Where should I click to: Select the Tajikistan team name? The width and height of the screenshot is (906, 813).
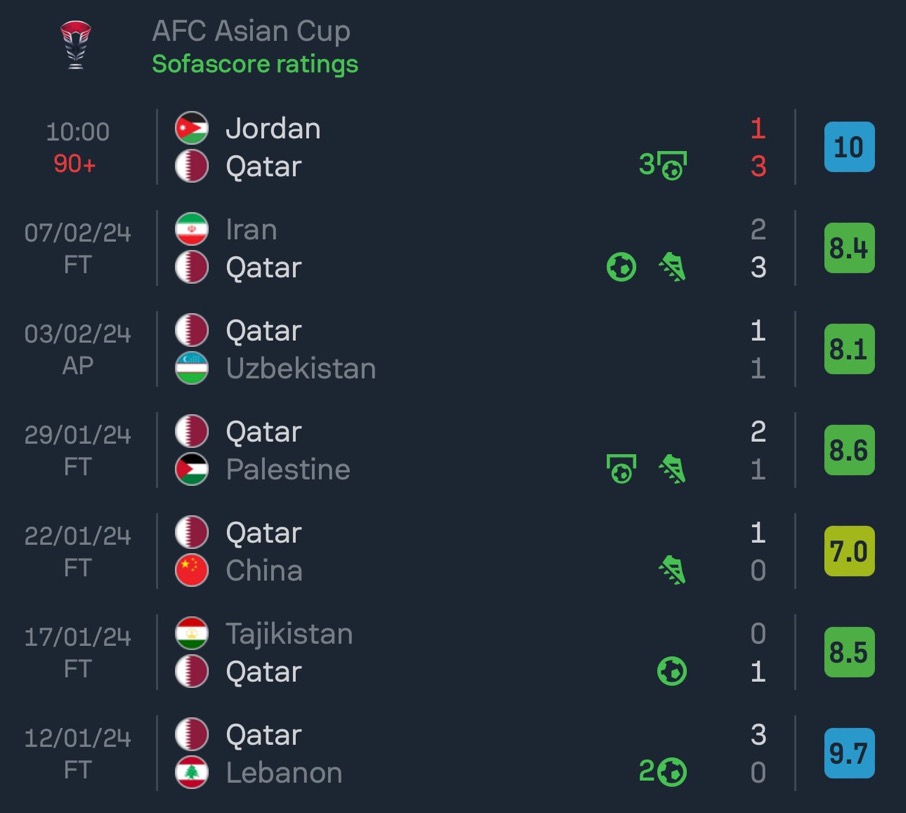click(289, 634)
